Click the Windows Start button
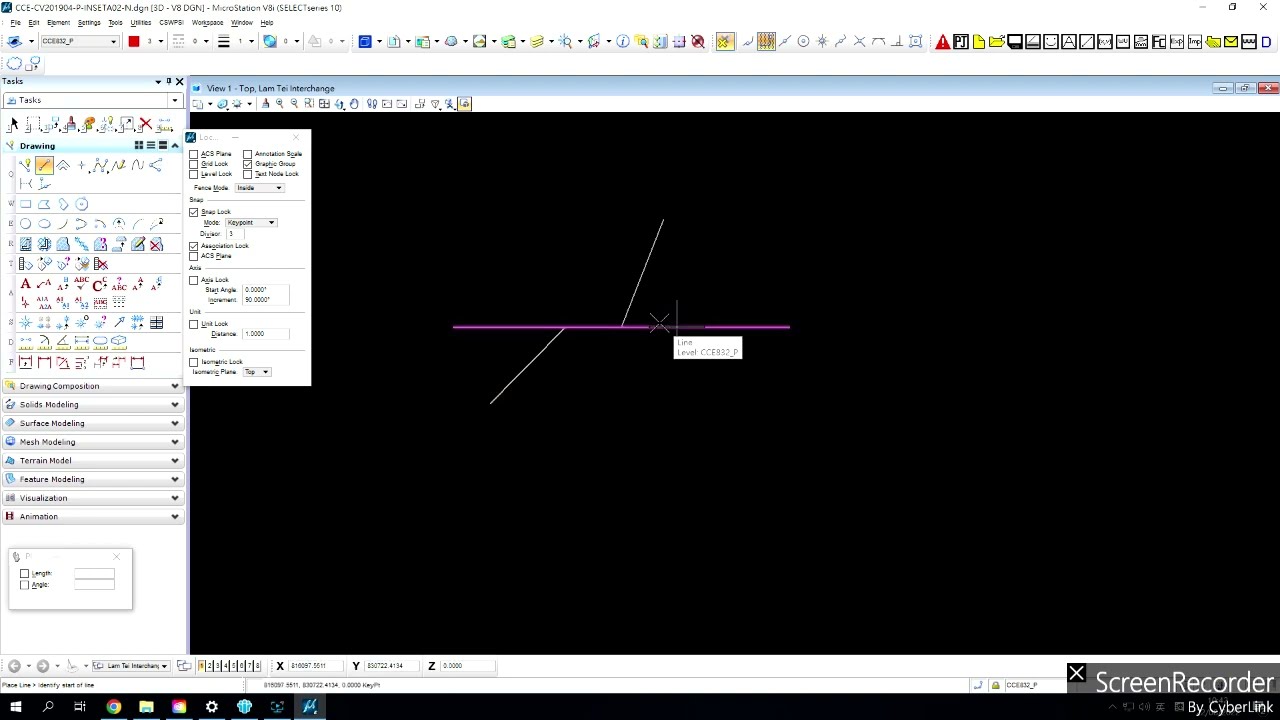Screen dimensions: 1280x720 [x=16, y=707]
